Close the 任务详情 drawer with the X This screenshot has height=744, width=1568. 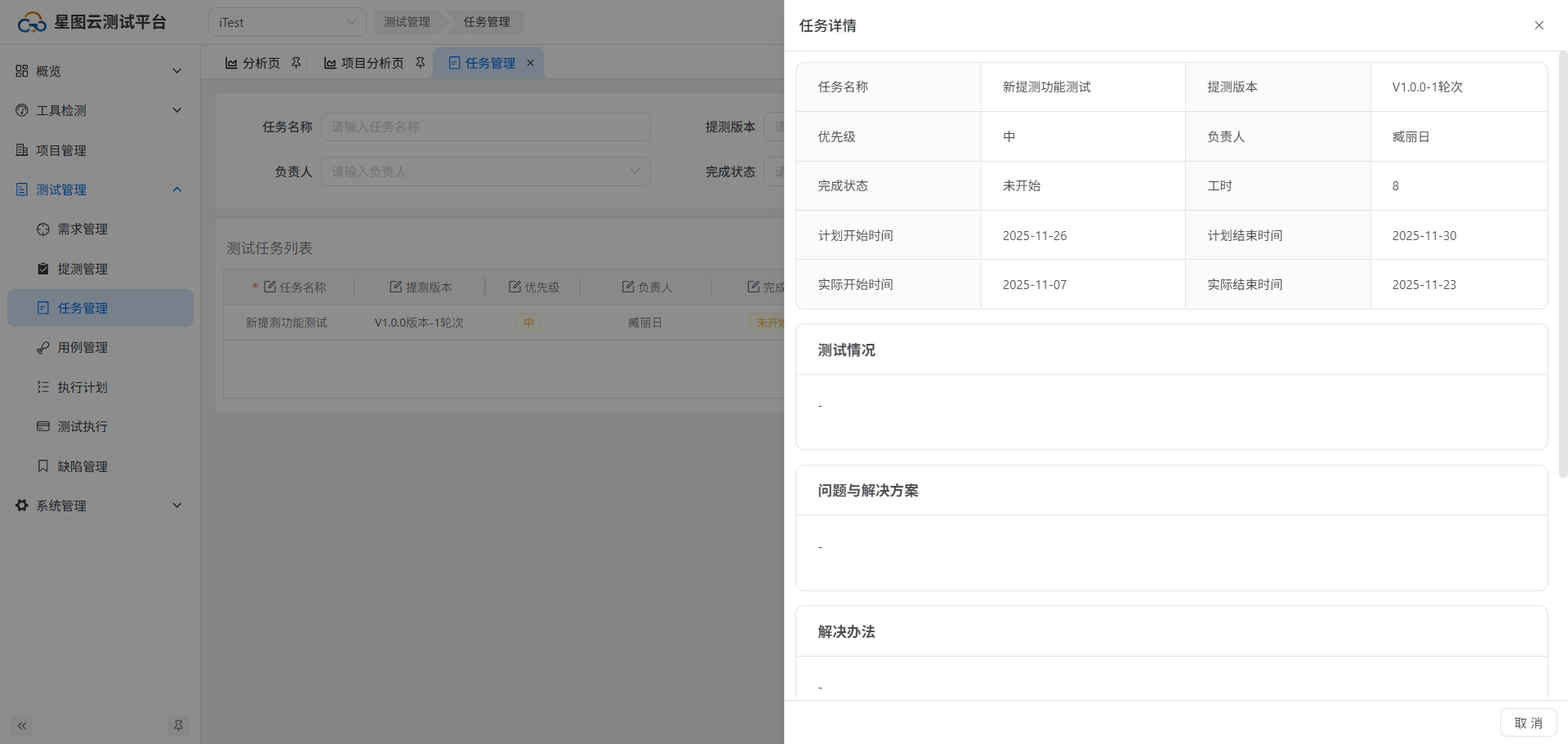[x=1539, y=25]
